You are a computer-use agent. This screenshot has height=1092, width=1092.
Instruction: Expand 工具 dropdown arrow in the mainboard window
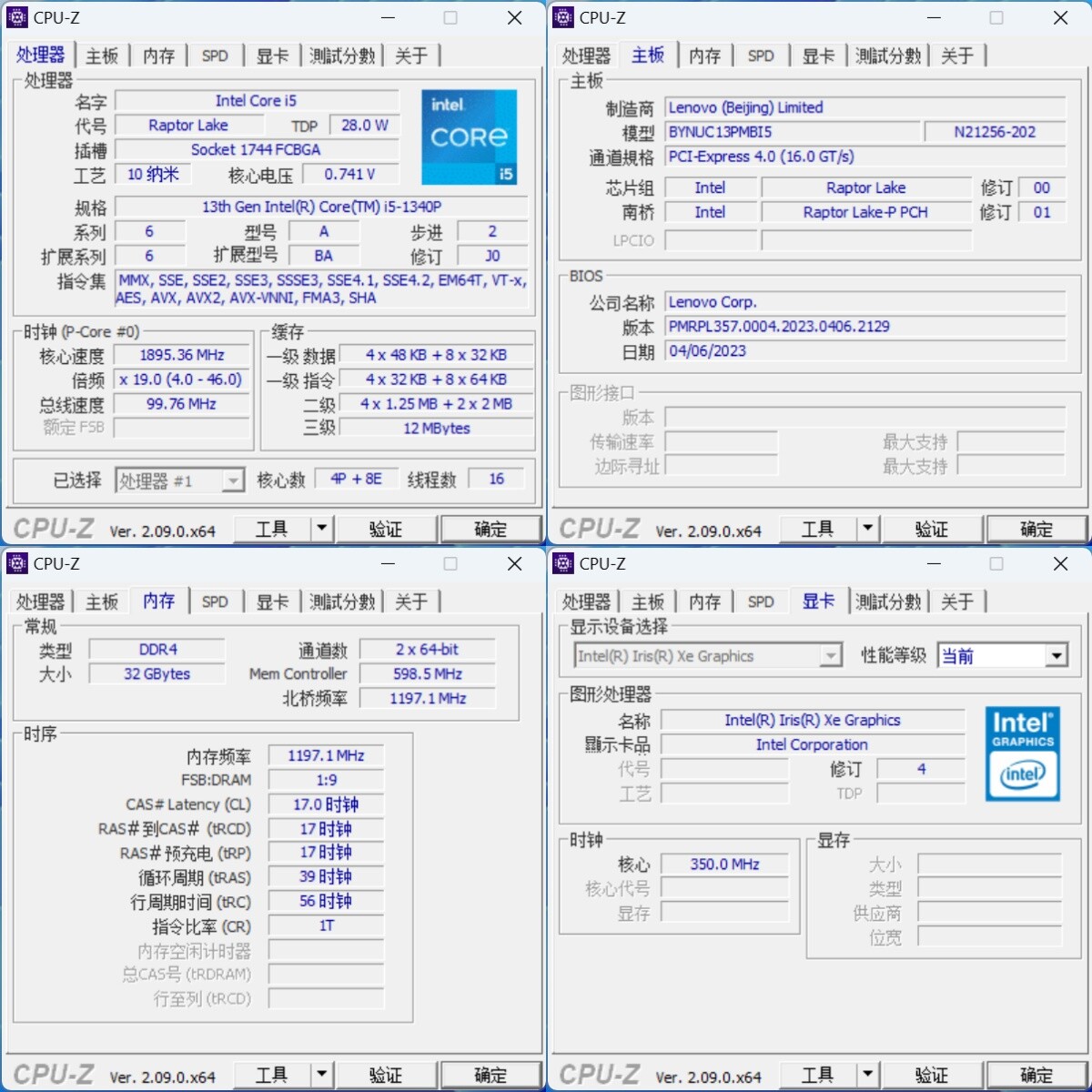coord(867,529)
